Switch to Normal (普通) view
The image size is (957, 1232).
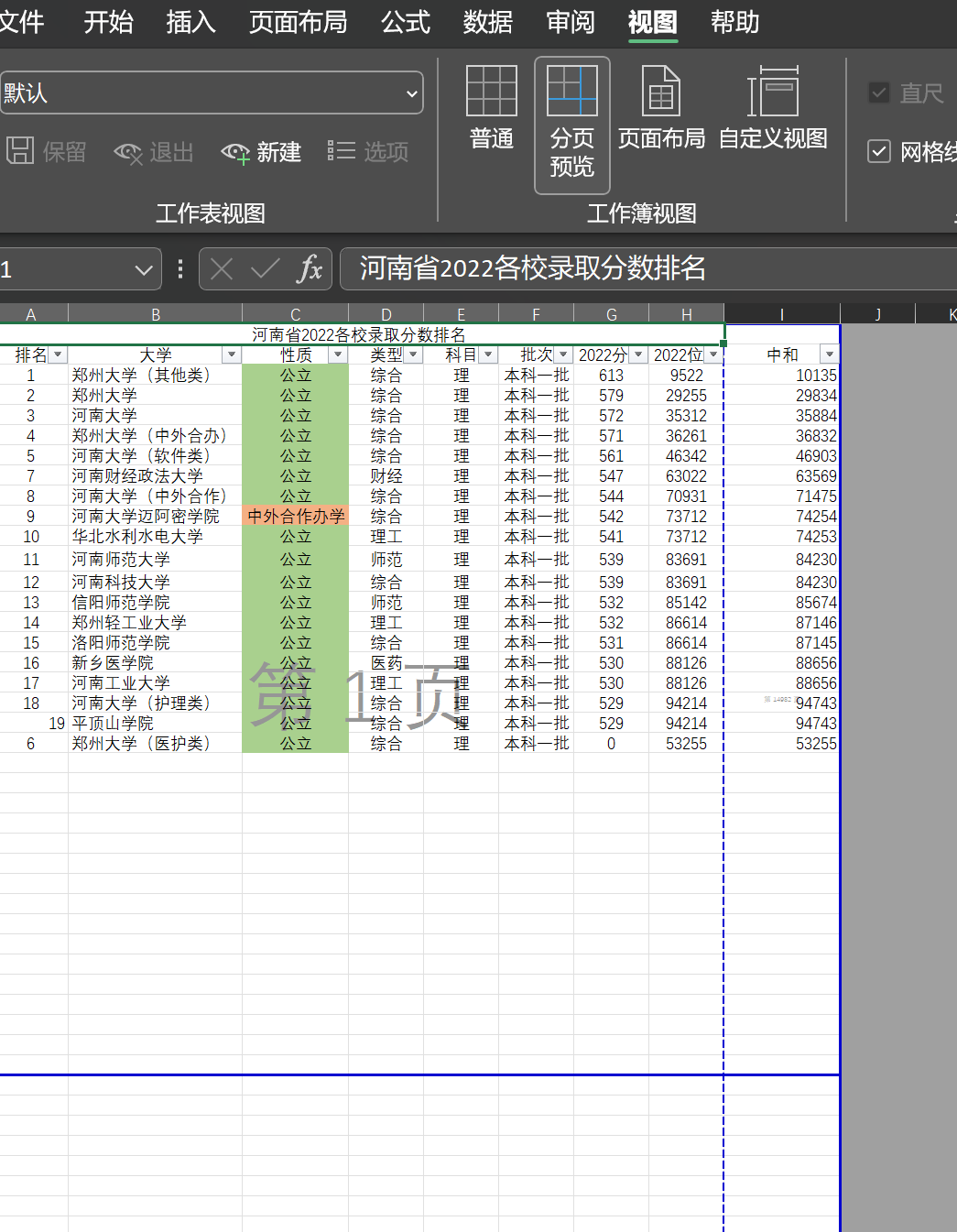point(492,107)
